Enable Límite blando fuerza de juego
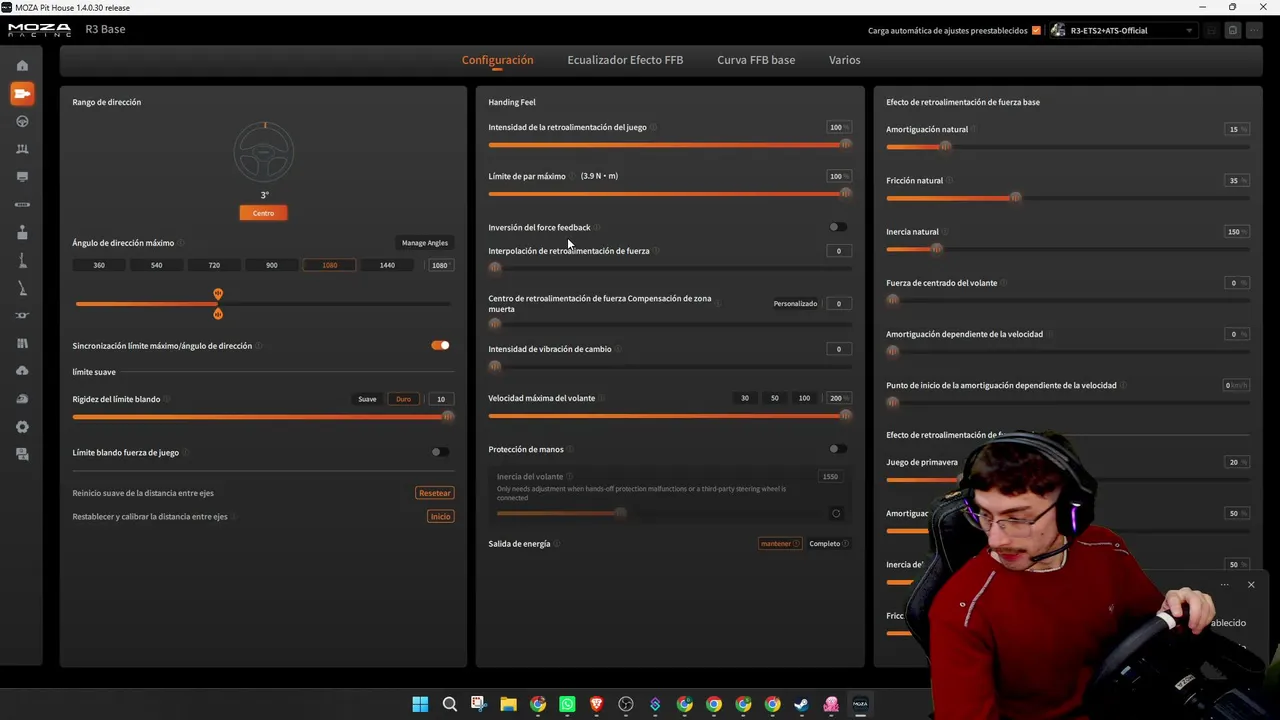 (440, 452)
